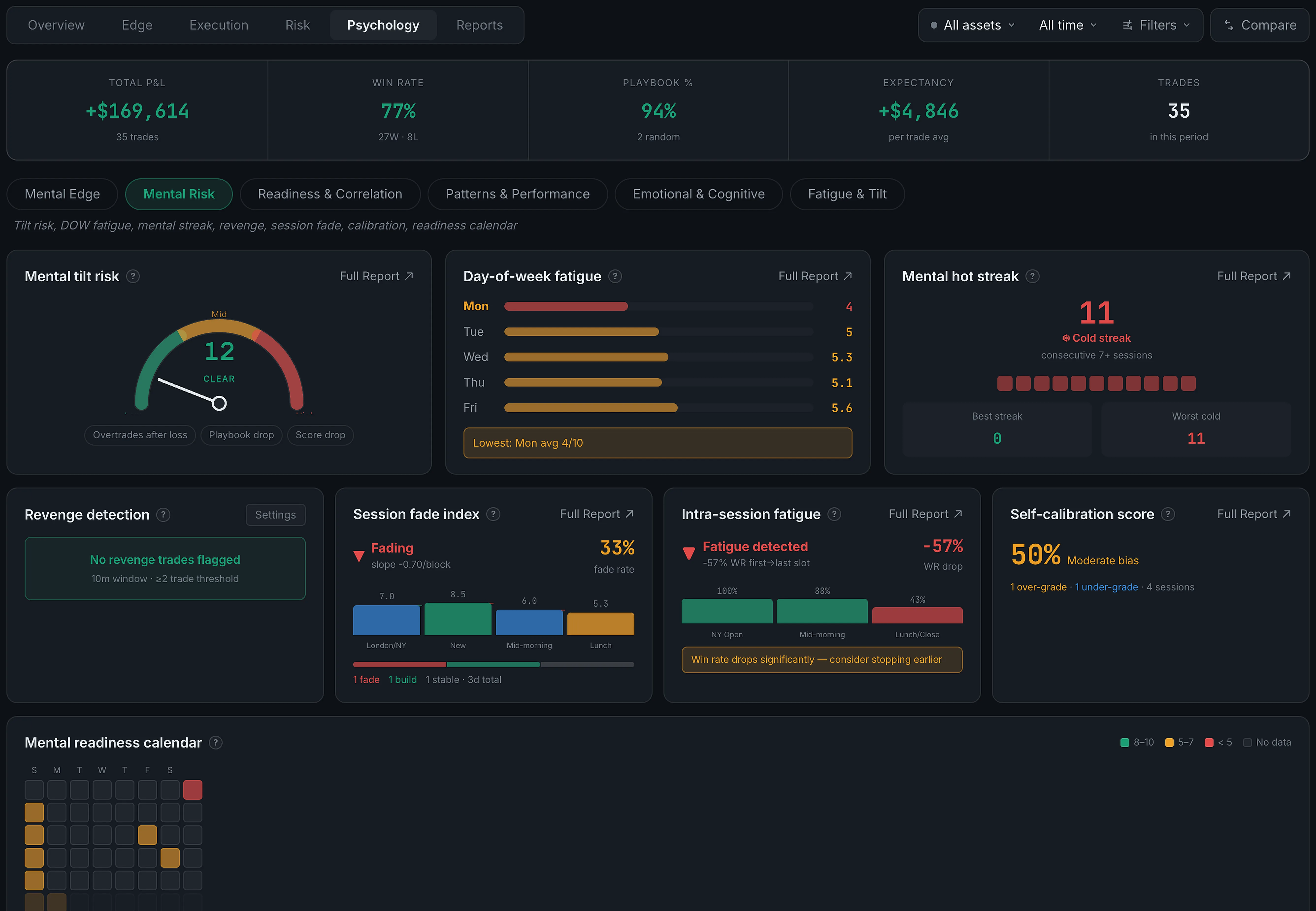The width and height of the screenshot is (1316, 911).
Task: Open Session fade index Full Report
Action: 597,514
